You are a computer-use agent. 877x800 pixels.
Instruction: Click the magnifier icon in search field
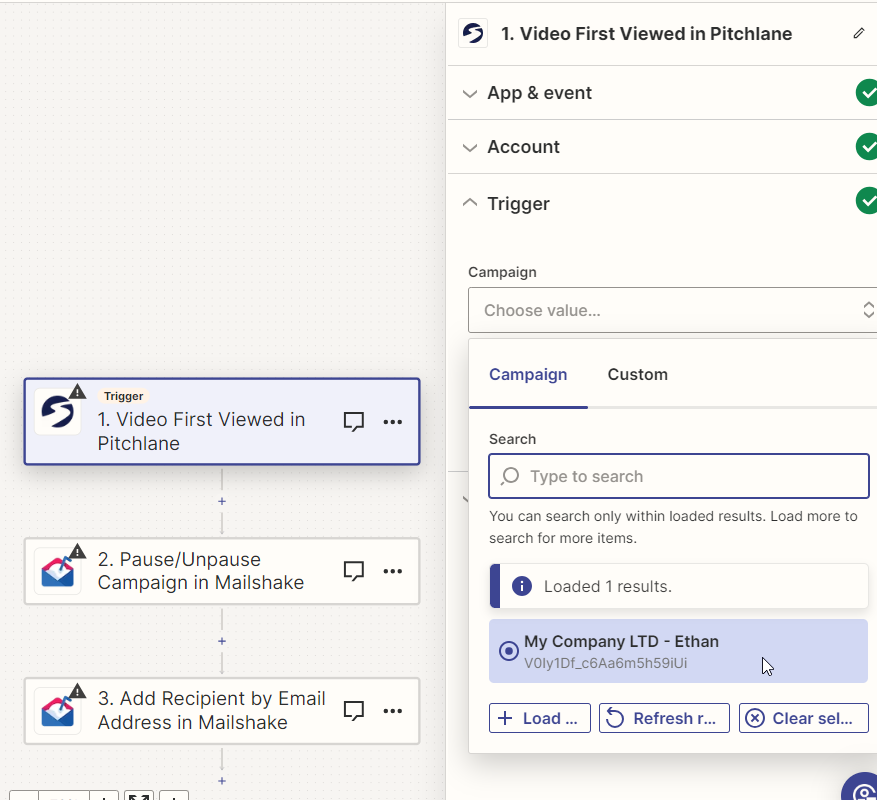point(510,476)
